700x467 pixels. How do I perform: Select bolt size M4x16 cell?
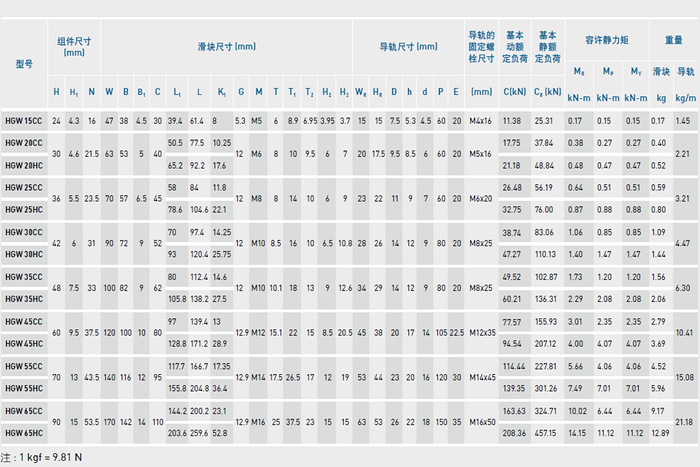click(x=480, y=121)
